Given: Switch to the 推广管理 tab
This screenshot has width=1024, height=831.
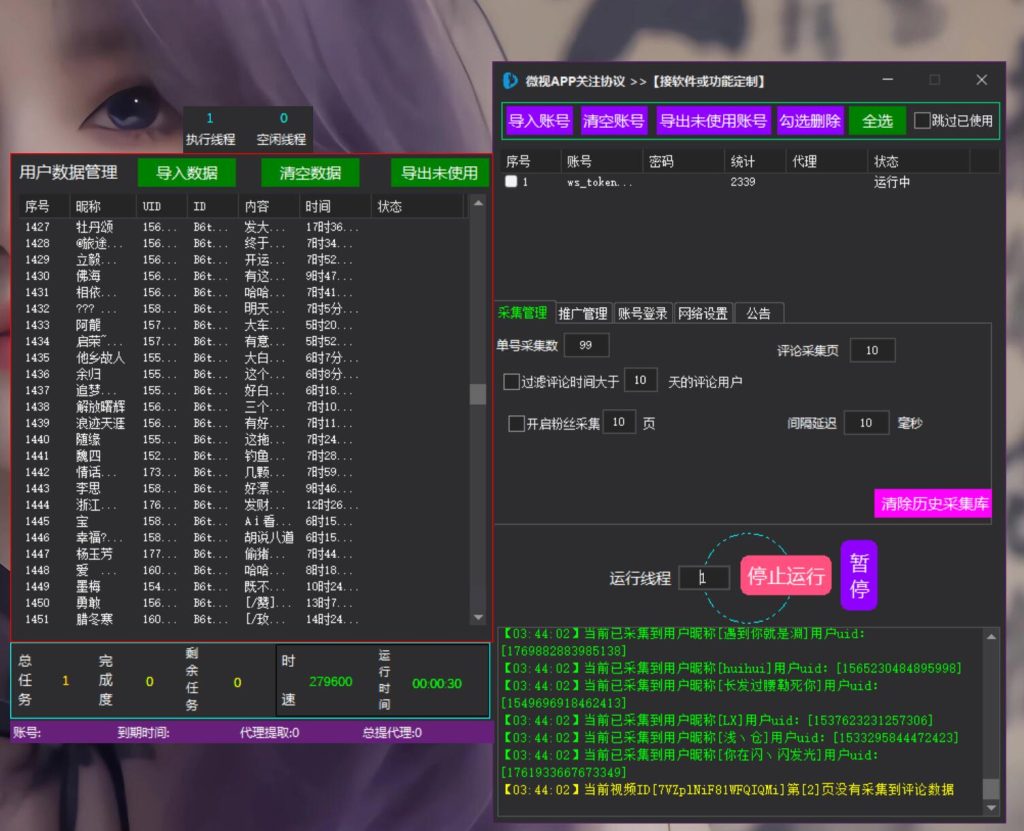Looking at the screenshot, I should click(x=583, y=314).
